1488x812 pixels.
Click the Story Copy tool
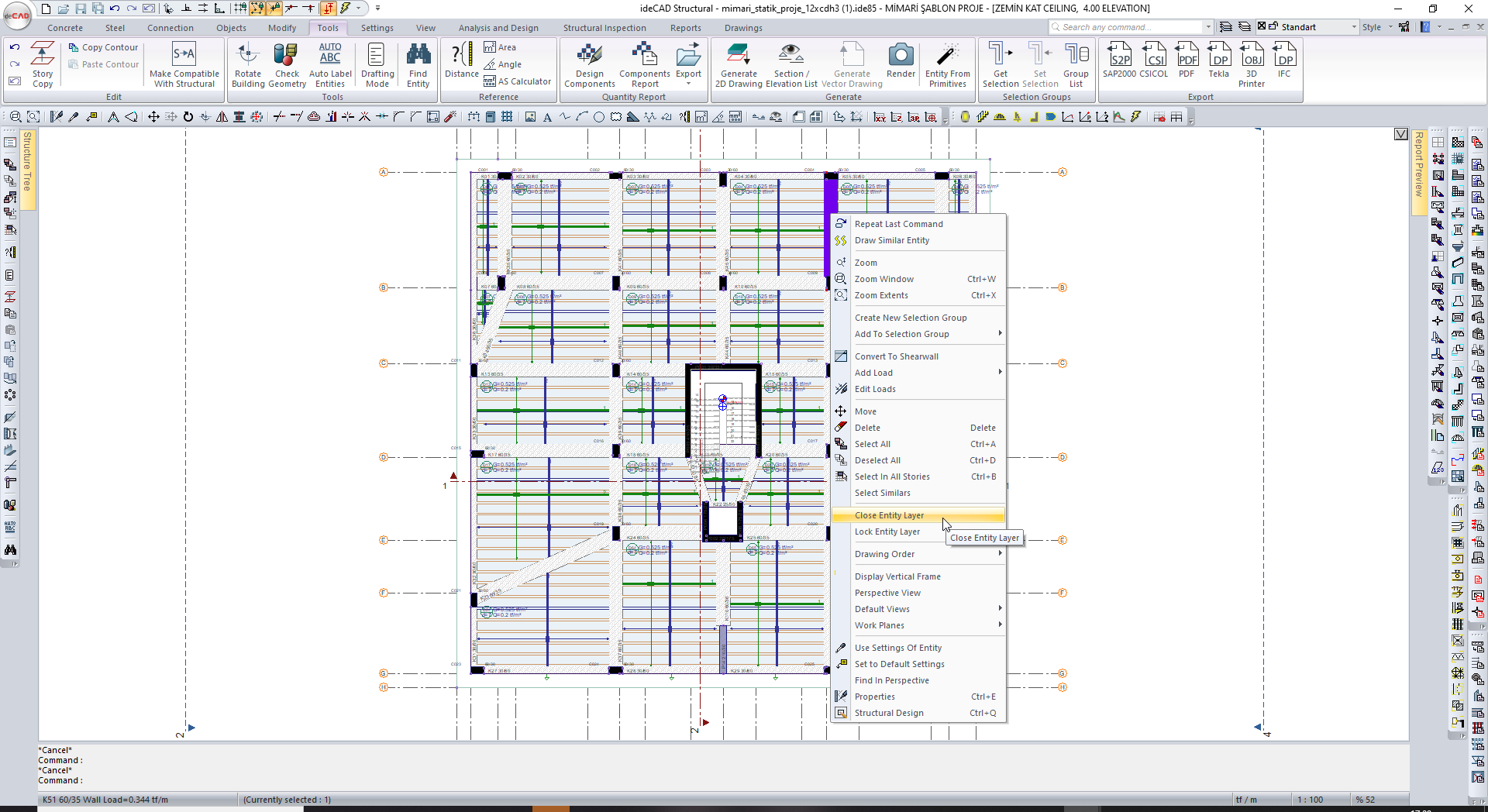coord(42,64)
